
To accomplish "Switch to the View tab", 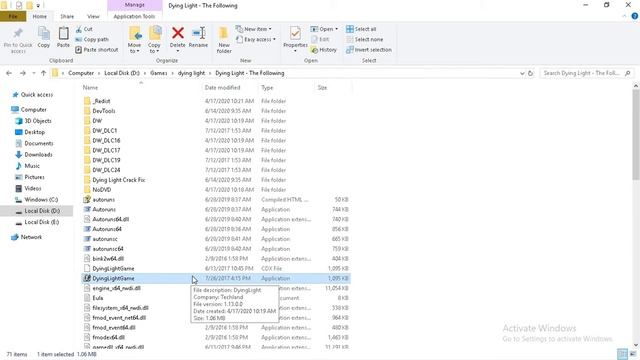I will [x=93, y=17].
